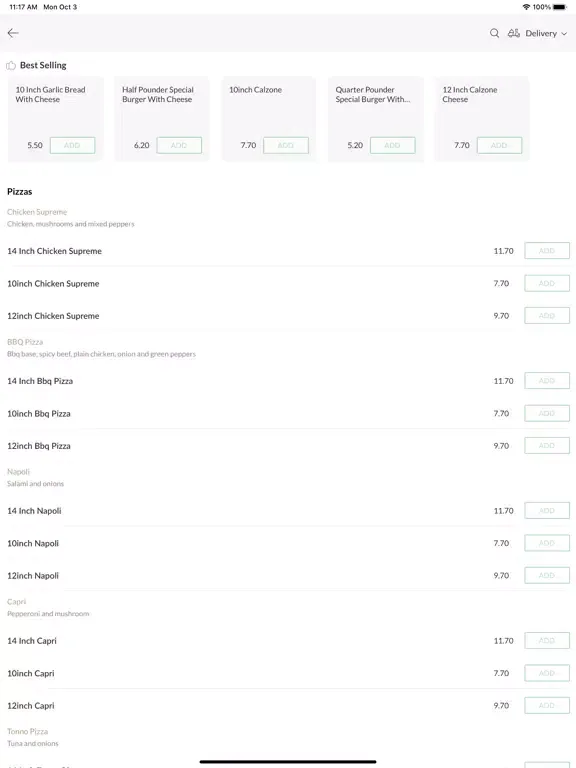
Task: Add Quarter Pounder Special Burger
Action: 392,145
